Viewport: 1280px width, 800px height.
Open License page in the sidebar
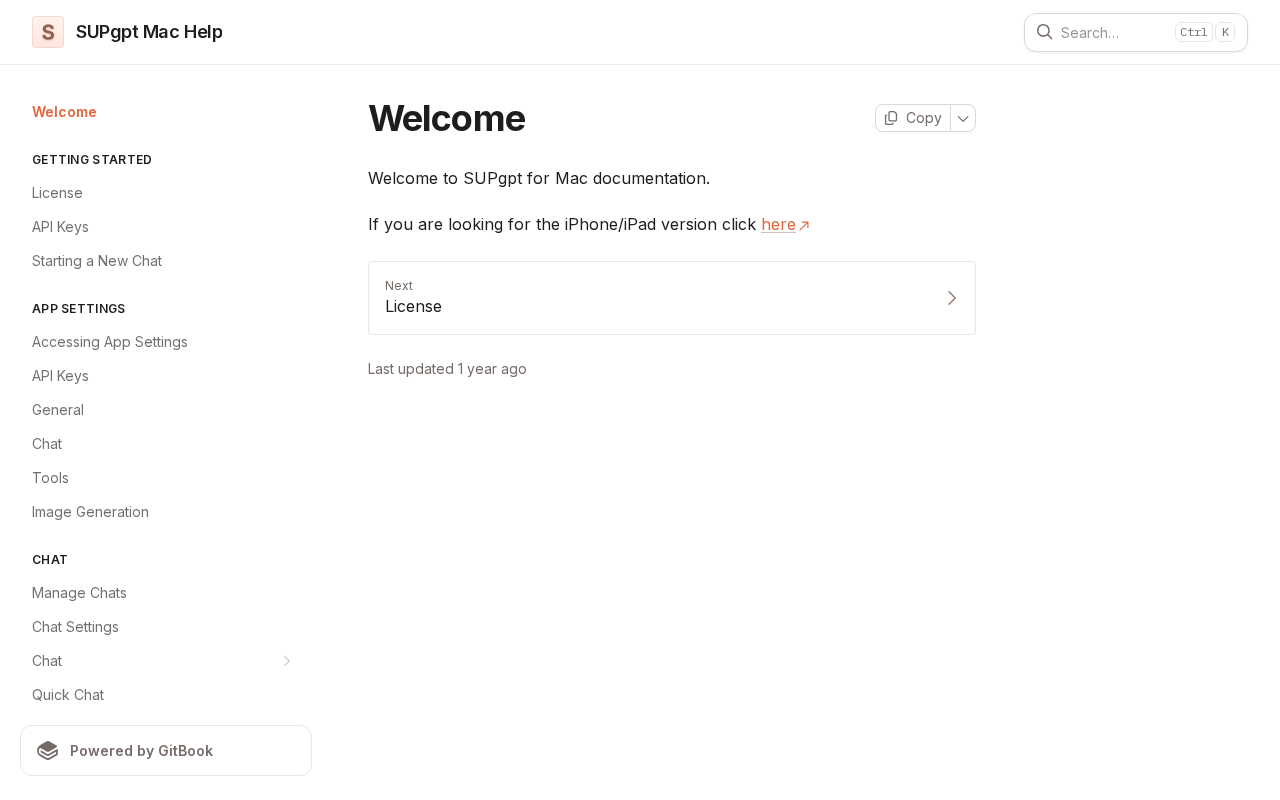coord(57,193)
